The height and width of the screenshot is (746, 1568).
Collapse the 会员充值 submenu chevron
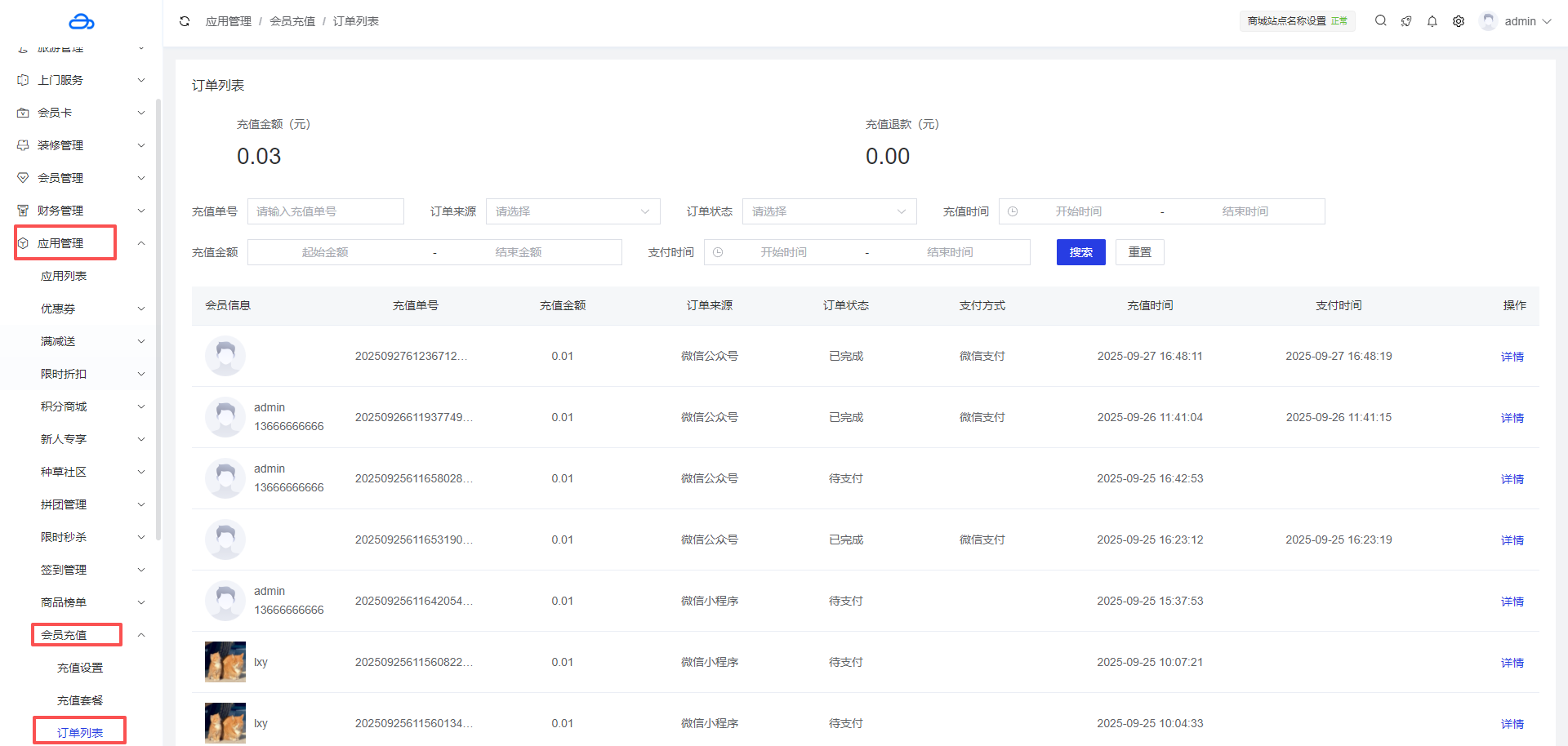click(x=141, y=635)
